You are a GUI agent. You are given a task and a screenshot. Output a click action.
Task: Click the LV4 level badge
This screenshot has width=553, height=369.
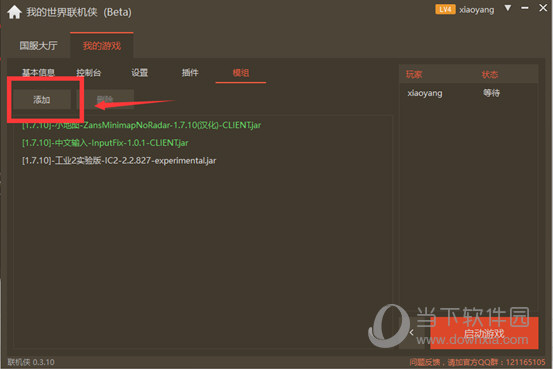(445, 9)
